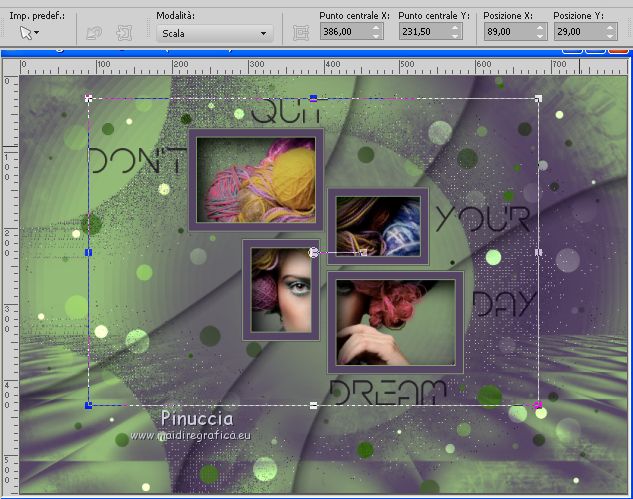Viewport: 633px width, 499px height.
Task: Click the 400 mark on horizontal ruler
Action: click(333, 64)
